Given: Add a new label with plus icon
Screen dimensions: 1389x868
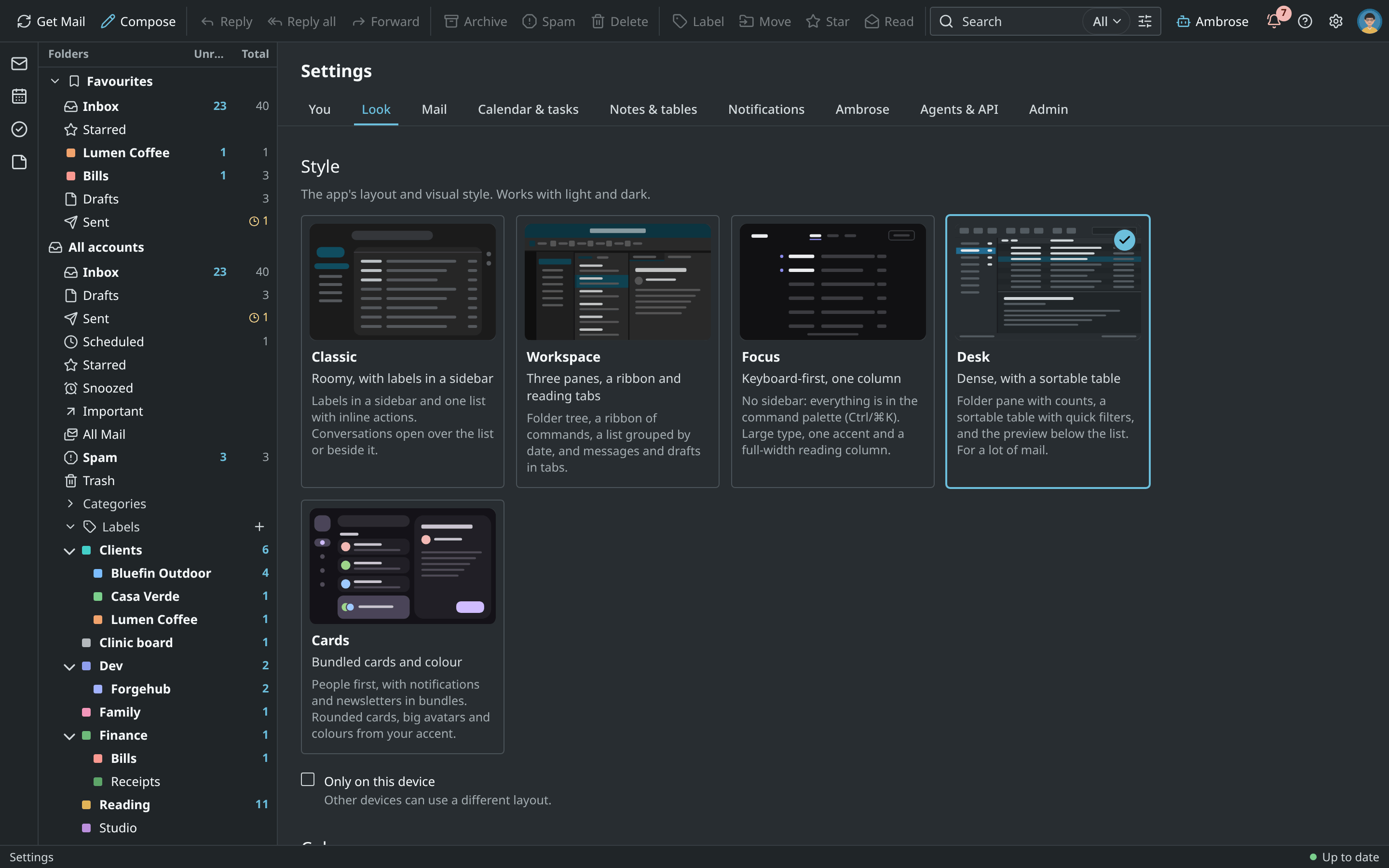Looking at the screenshot, I should coord(259,527).
